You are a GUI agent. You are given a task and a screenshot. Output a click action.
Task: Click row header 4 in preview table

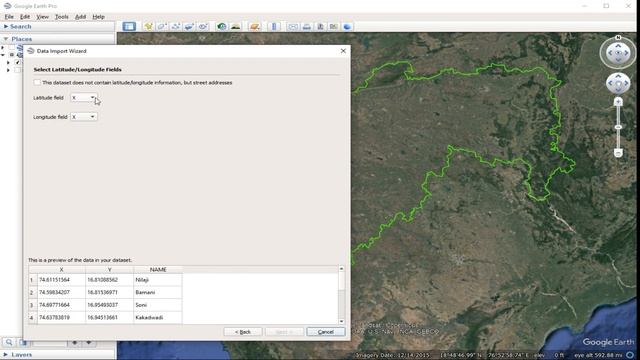[x=33, y=318]
